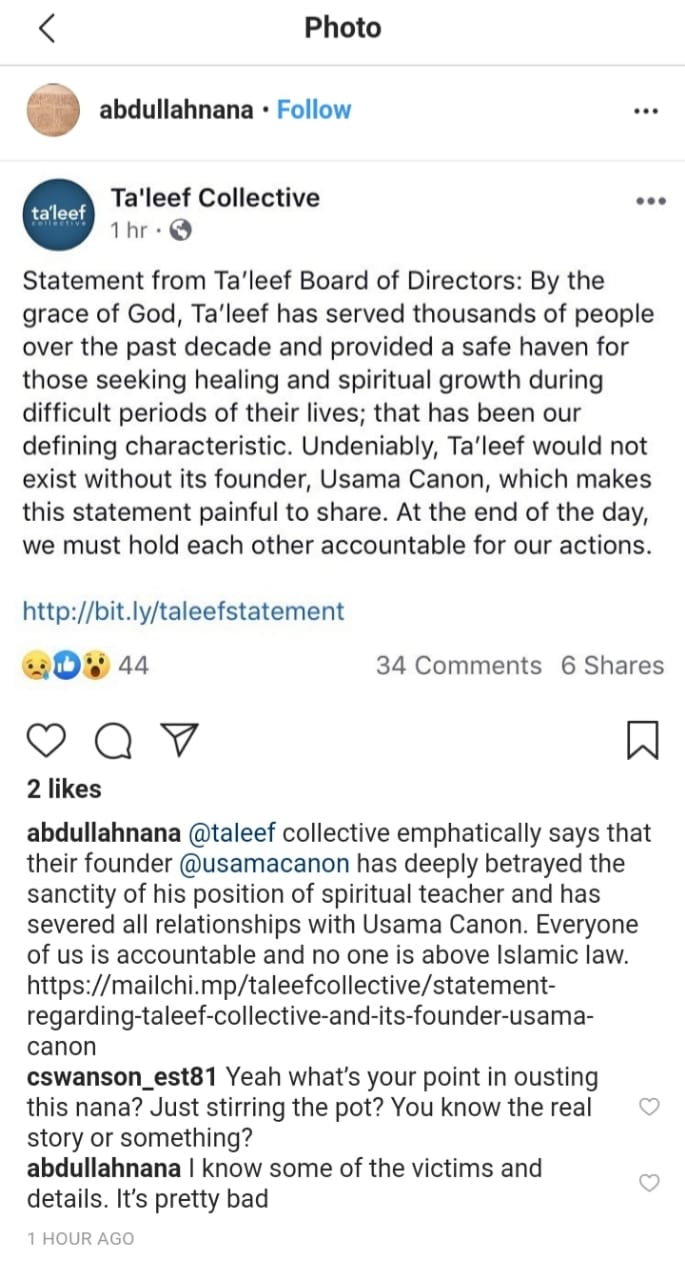Save post with bookmark icon
Image resolution: width=685 pixels, height=1280 pixels.
pos(641,740)
